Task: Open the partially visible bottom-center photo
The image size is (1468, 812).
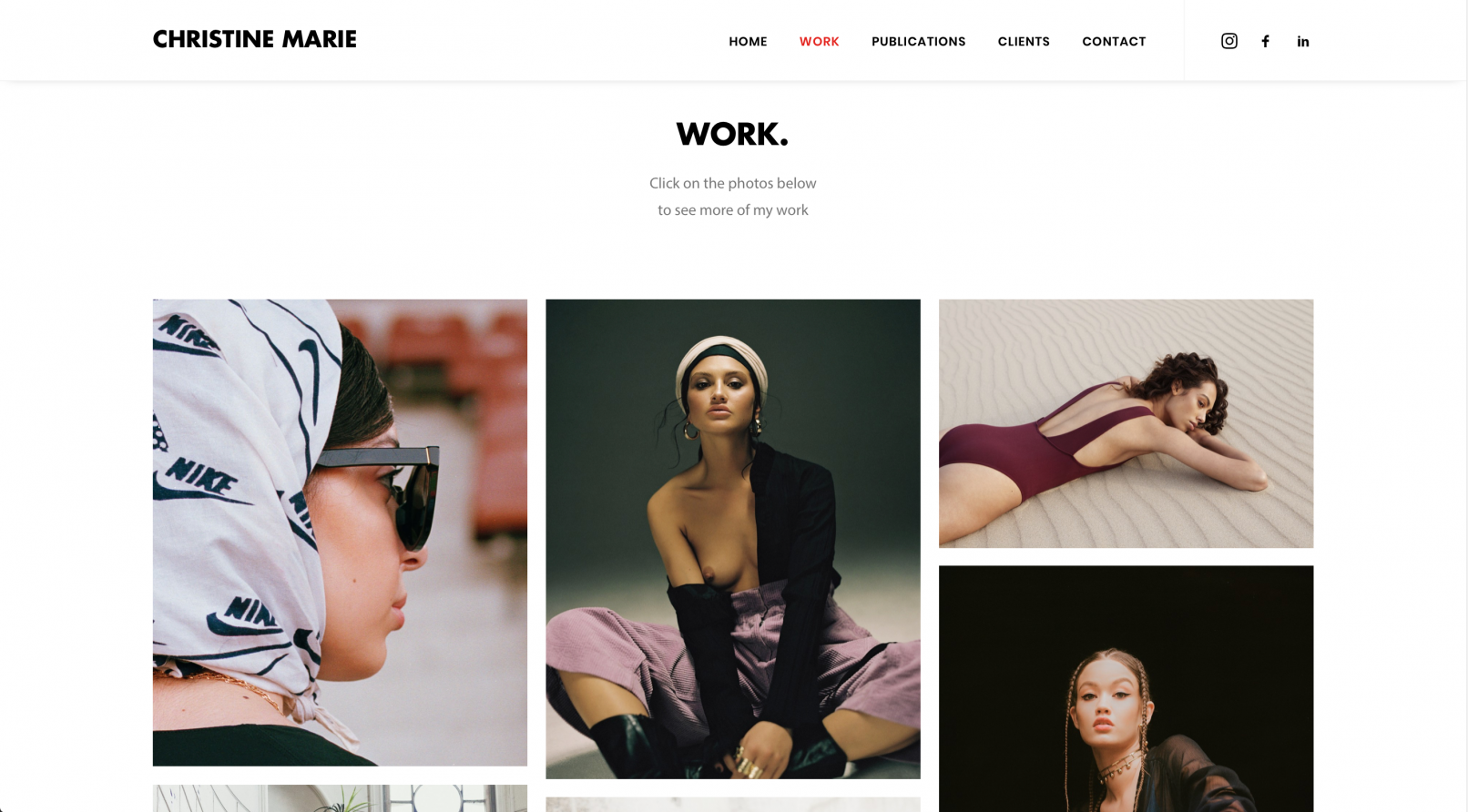Action: tap(733, 805)
